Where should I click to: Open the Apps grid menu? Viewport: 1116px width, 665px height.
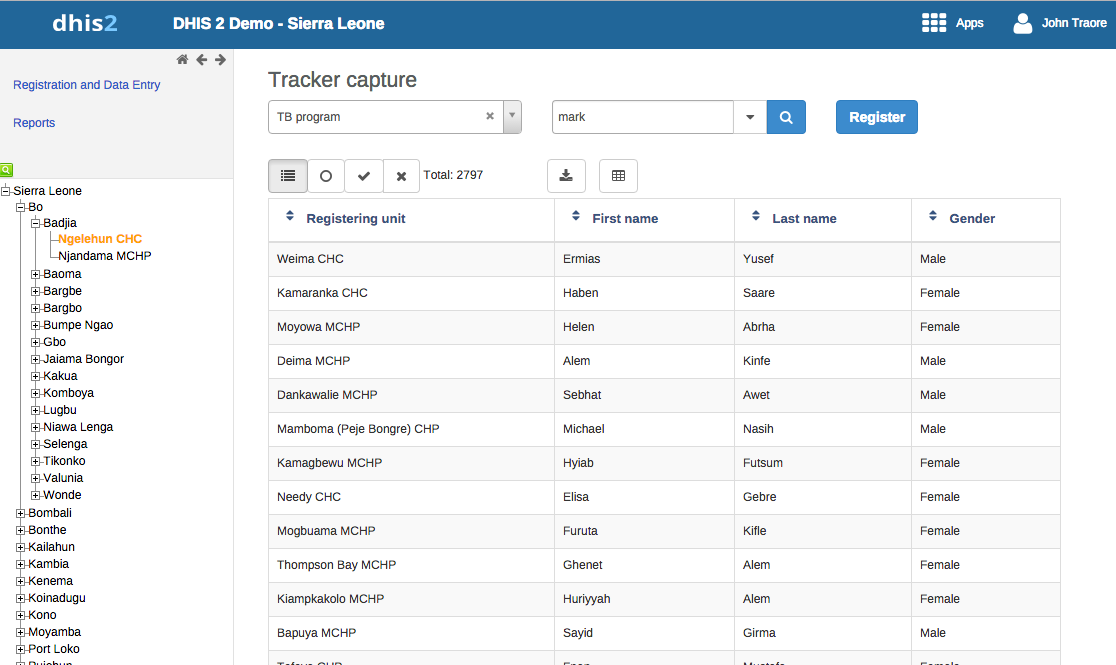(934, 23)
